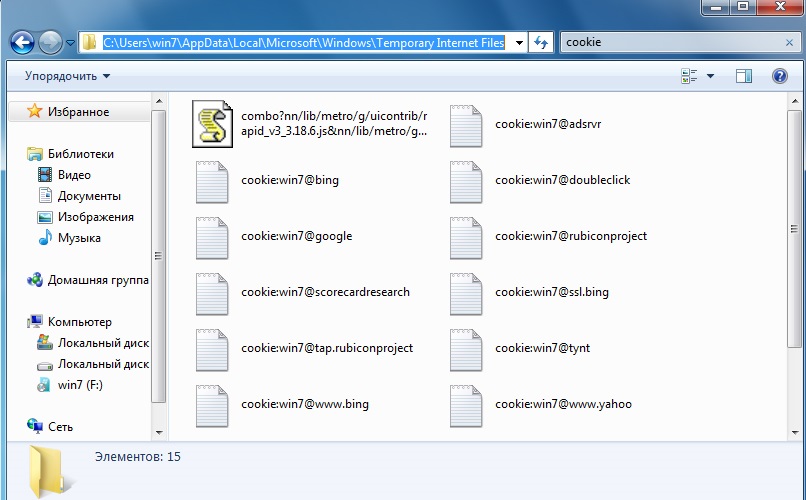The height and width of the screenshot is (500, 806).
Task: Open the Help question mark icon
Action: (x=779, y=76)
